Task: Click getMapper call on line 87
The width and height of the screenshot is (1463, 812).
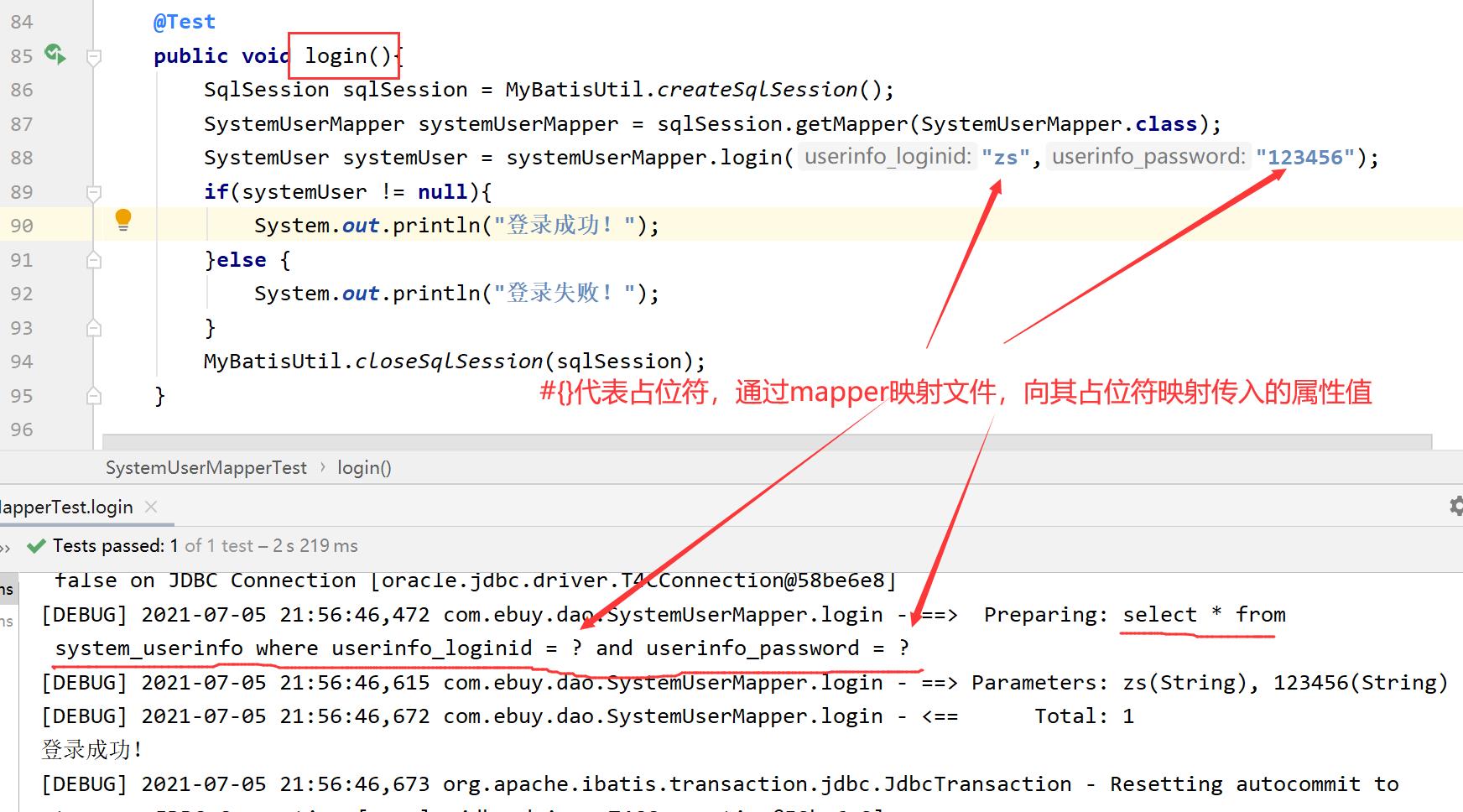Action: click(851, 124)
